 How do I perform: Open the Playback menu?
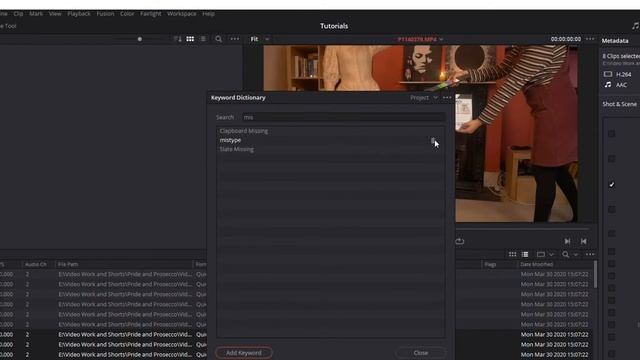(x=79, y=13)
